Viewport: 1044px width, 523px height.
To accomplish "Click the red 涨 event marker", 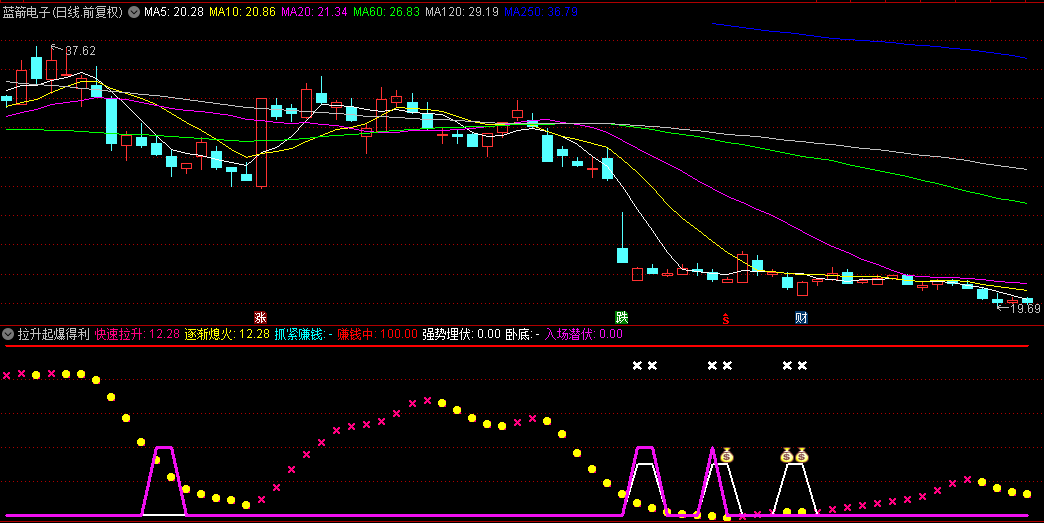I will [260, 318].
